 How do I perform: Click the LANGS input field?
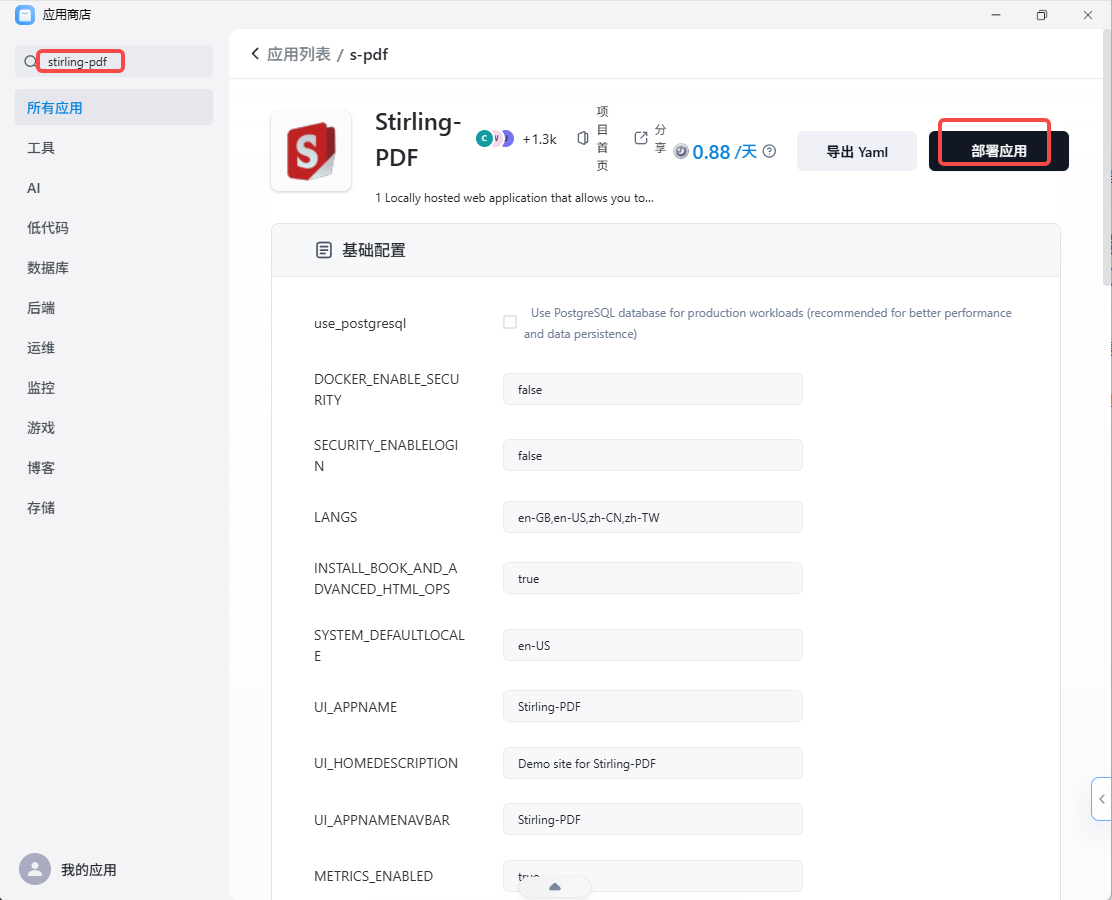[652, 517]
